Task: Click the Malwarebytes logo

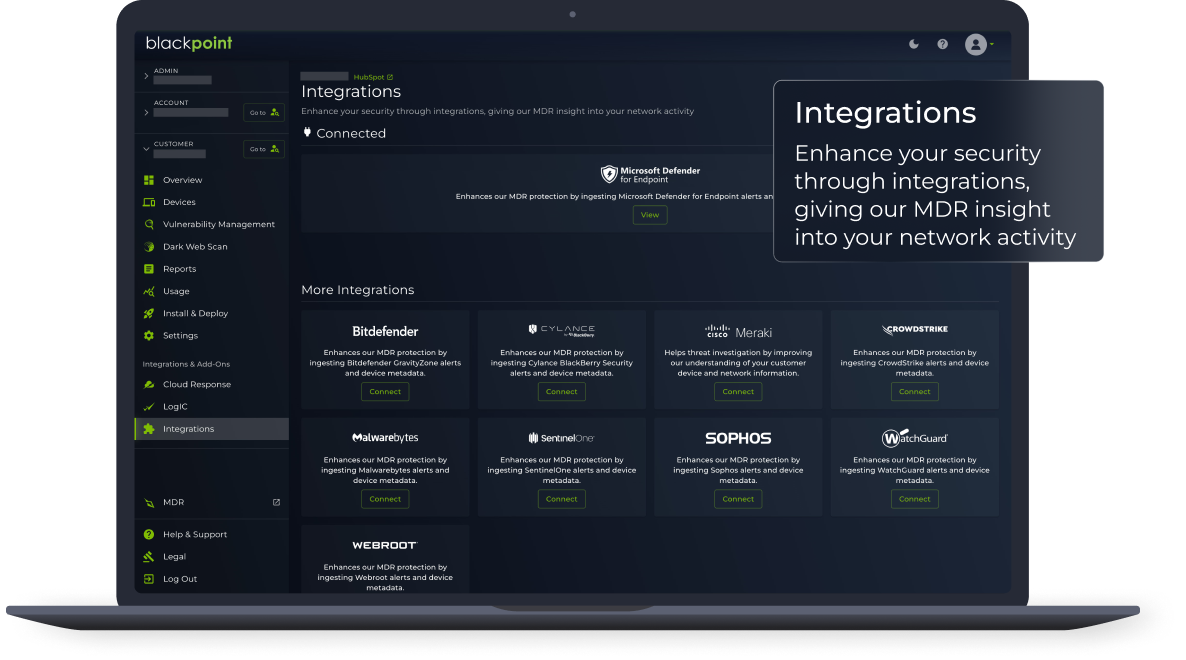Action: (385, 438)
